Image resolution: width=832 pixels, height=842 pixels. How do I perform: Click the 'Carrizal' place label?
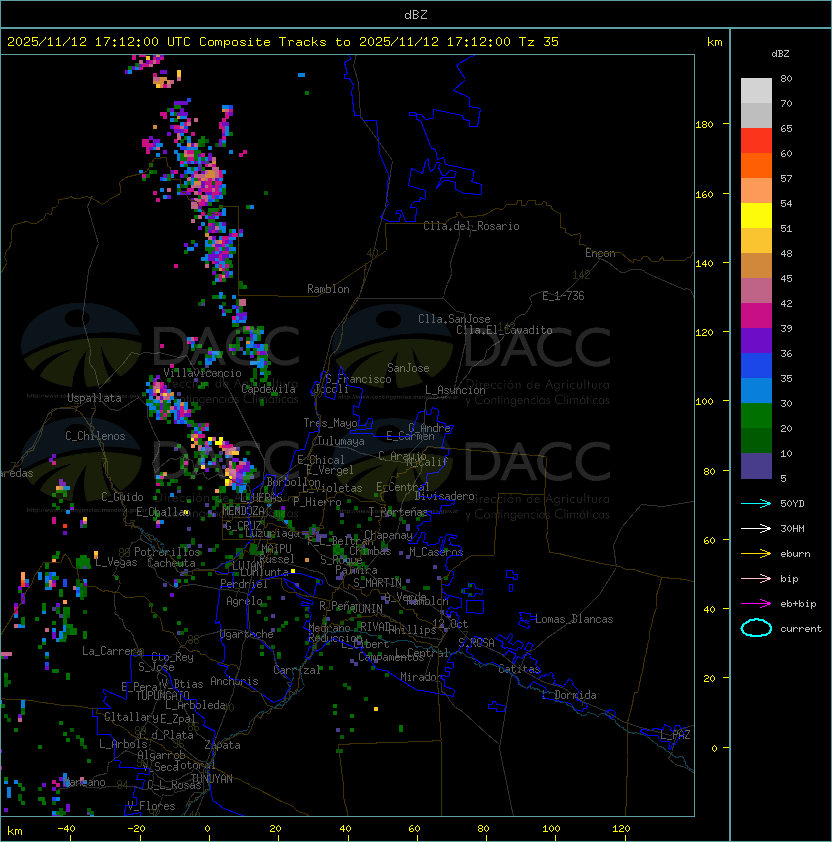pos(297,670)
